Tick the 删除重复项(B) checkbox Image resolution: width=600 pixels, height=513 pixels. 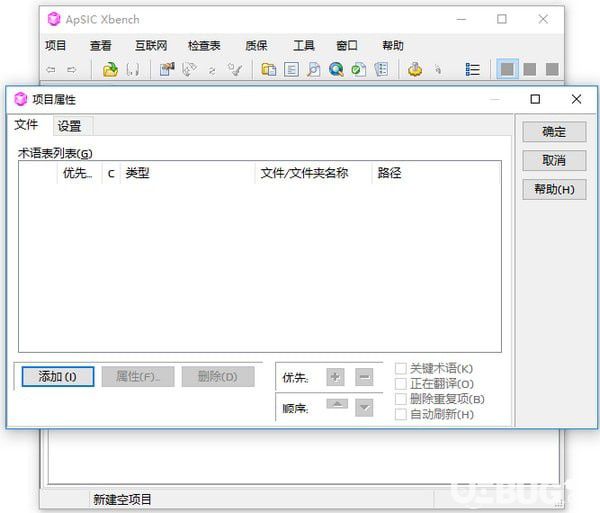tap(400, 399)
